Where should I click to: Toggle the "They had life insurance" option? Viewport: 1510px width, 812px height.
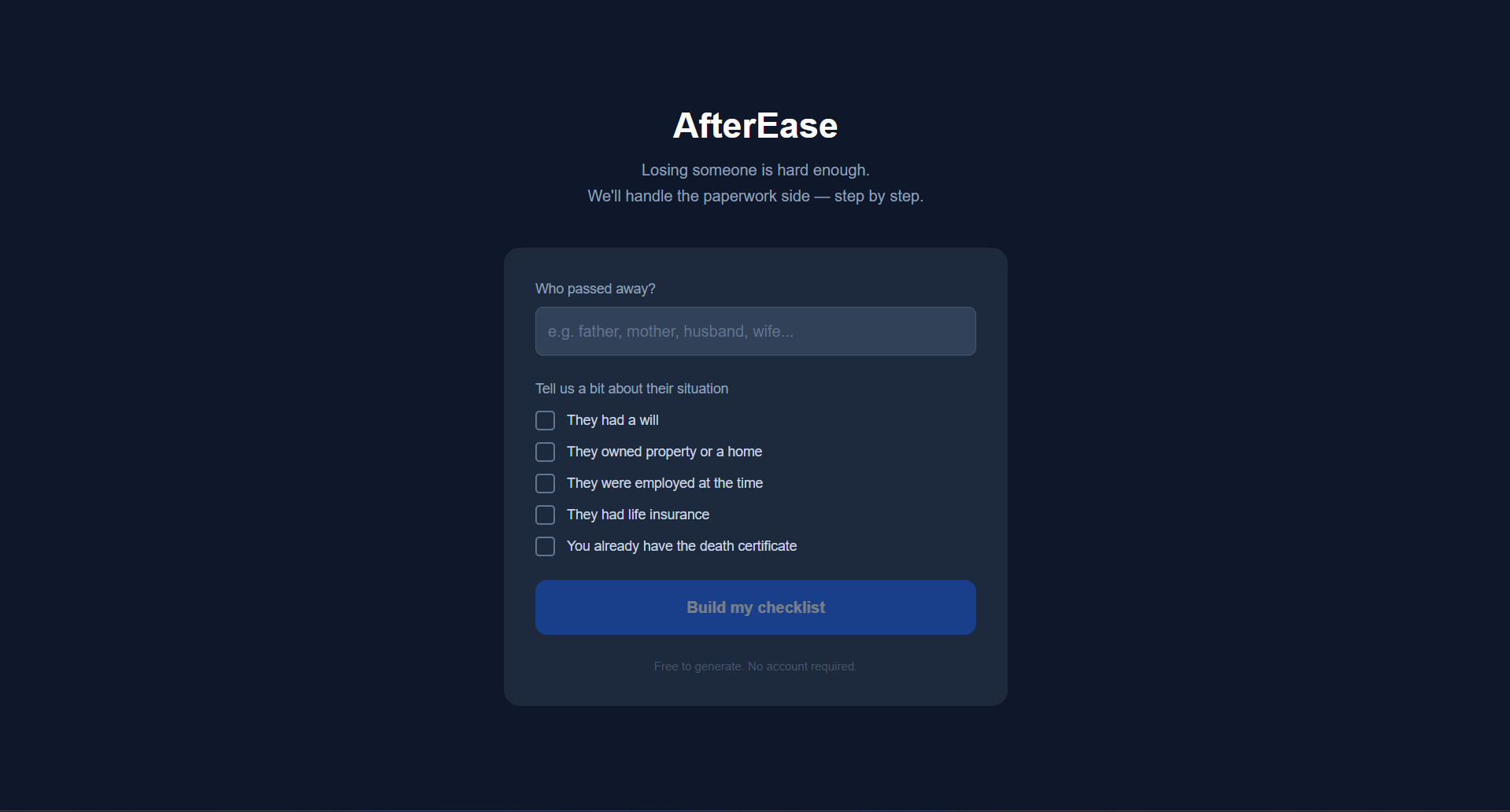pos(545,515)
